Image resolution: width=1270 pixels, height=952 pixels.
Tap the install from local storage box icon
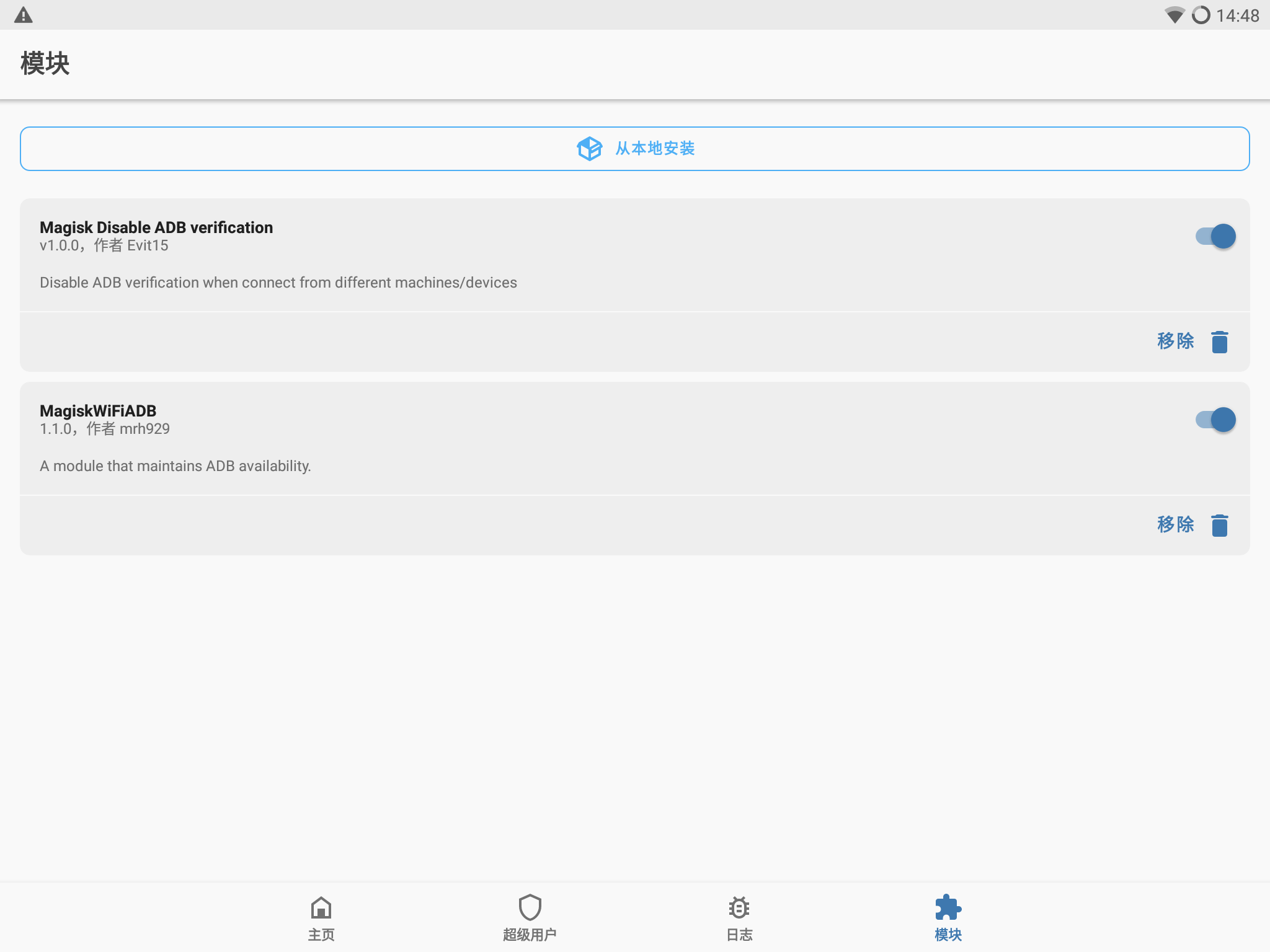(589, 149)
